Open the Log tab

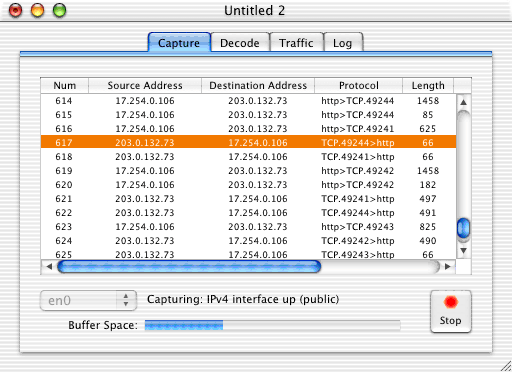343,42
